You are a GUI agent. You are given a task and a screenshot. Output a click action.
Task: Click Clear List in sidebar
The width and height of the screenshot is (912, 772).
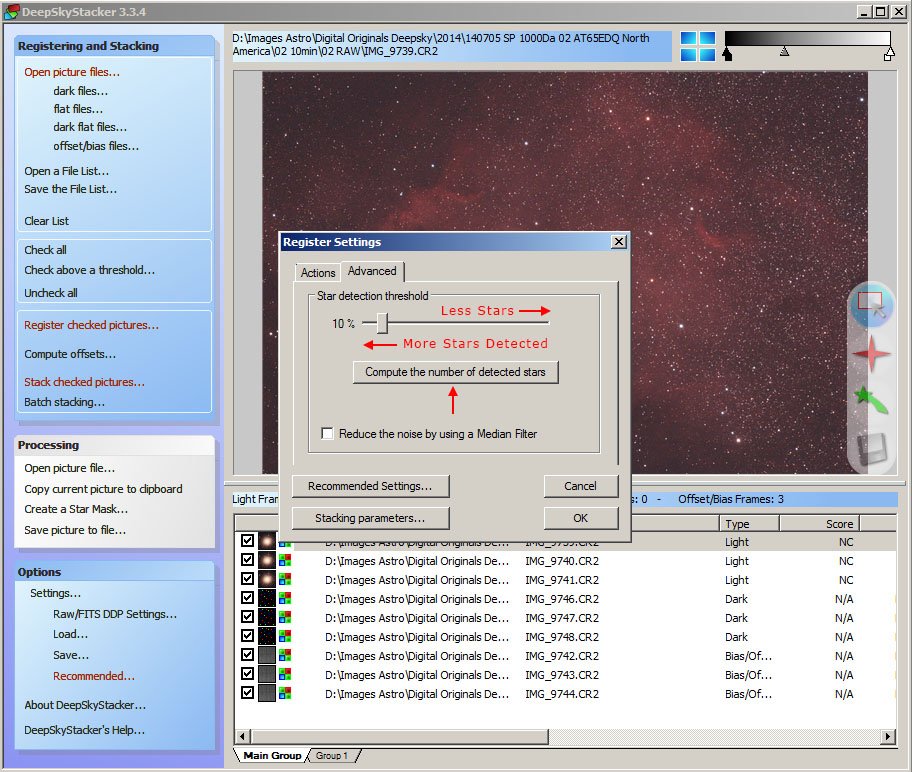(x=47, y=221)
